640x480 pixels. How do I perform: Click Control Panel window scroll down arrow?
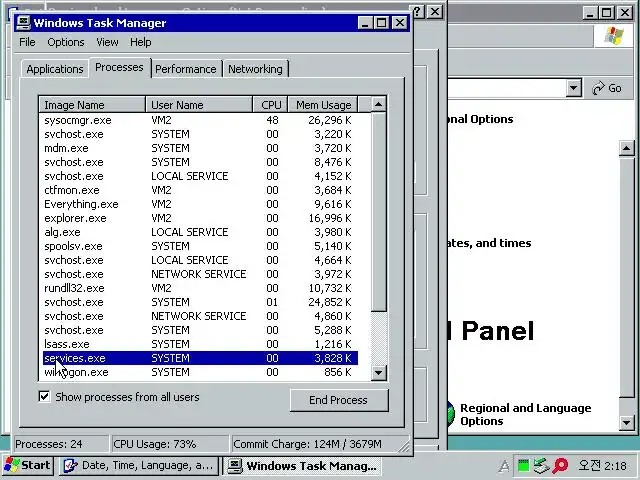pyautogui.click(x=627, y=422)
